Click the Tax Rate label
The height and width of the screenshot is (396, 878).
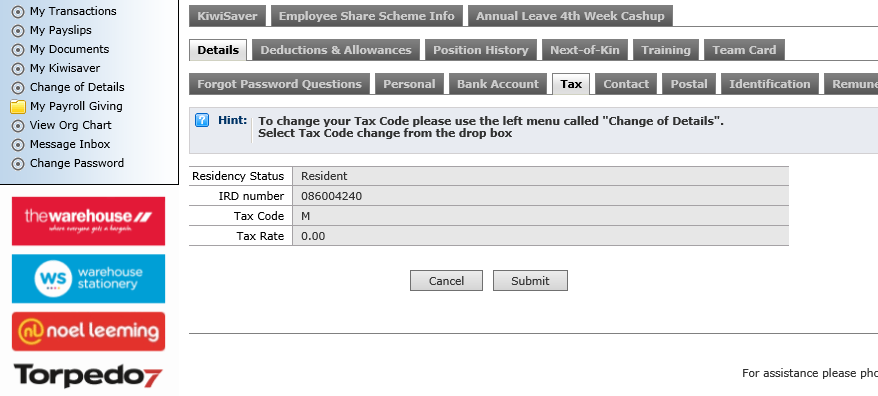tap(260, 236)
